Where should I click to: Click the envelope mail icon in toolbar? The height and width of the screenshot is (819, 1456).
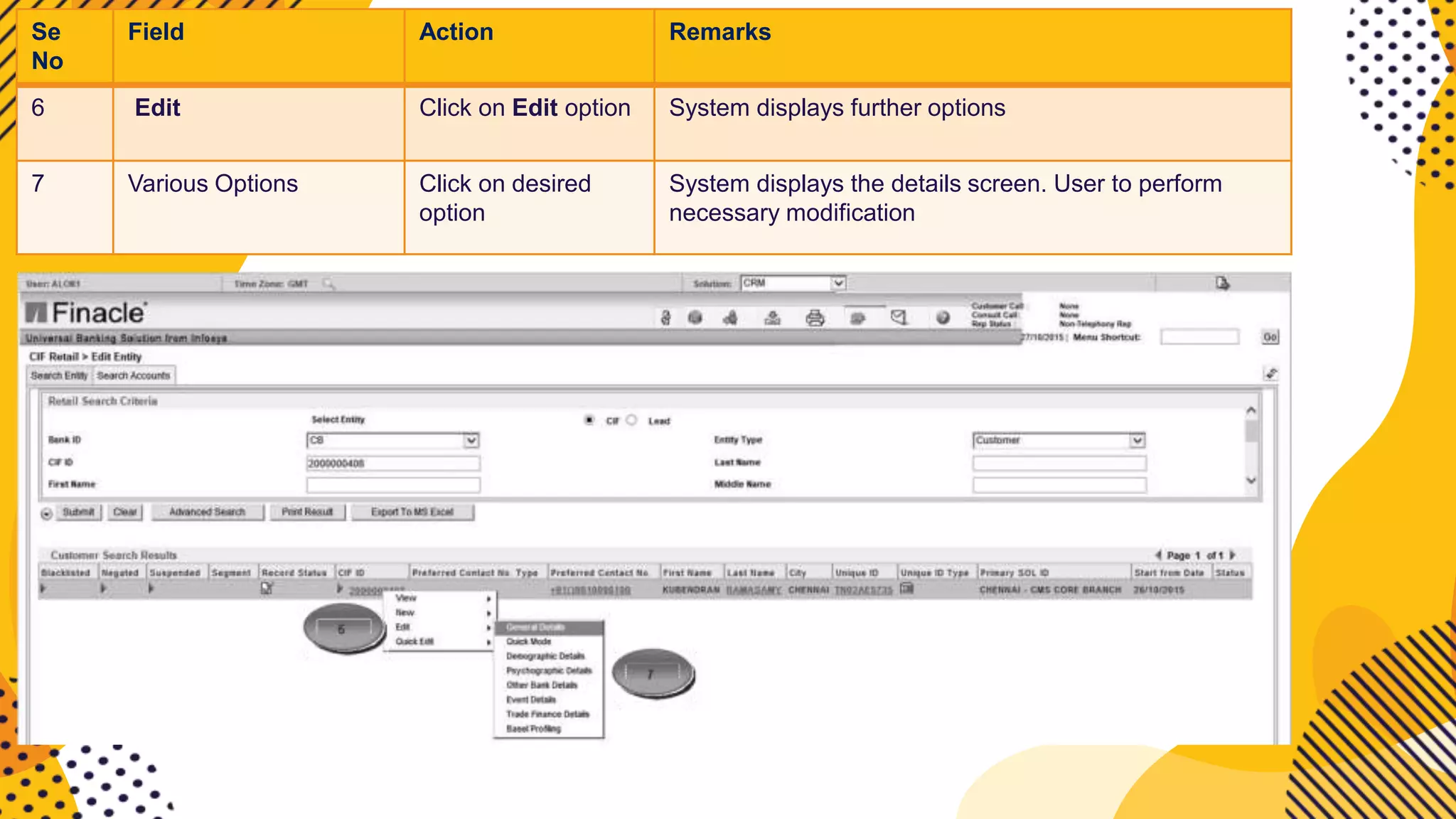point(899,318)
